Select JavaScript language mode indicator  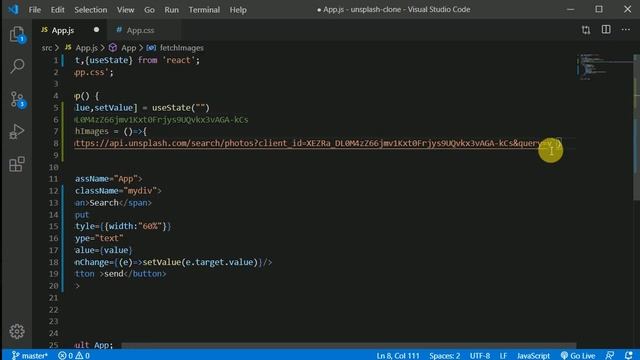[533, 356]
